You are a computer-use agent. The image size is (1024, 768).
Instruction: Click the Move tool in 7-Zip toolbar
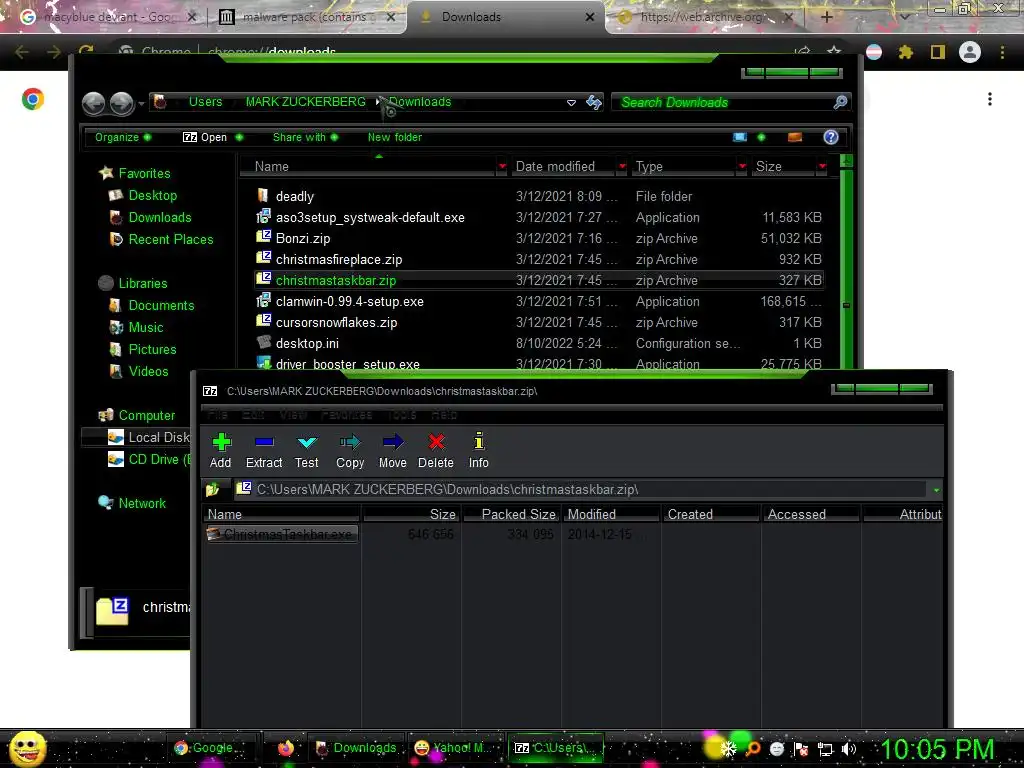392,451
